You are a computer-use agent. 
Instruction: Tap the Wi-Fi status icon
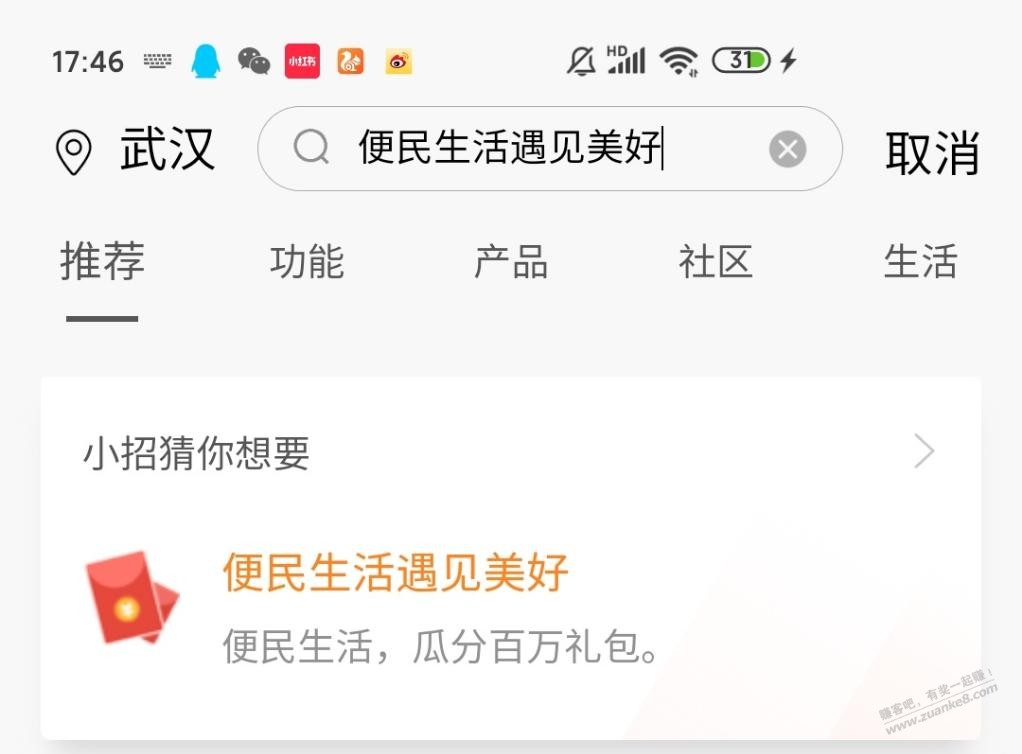(x=679, y=61)
